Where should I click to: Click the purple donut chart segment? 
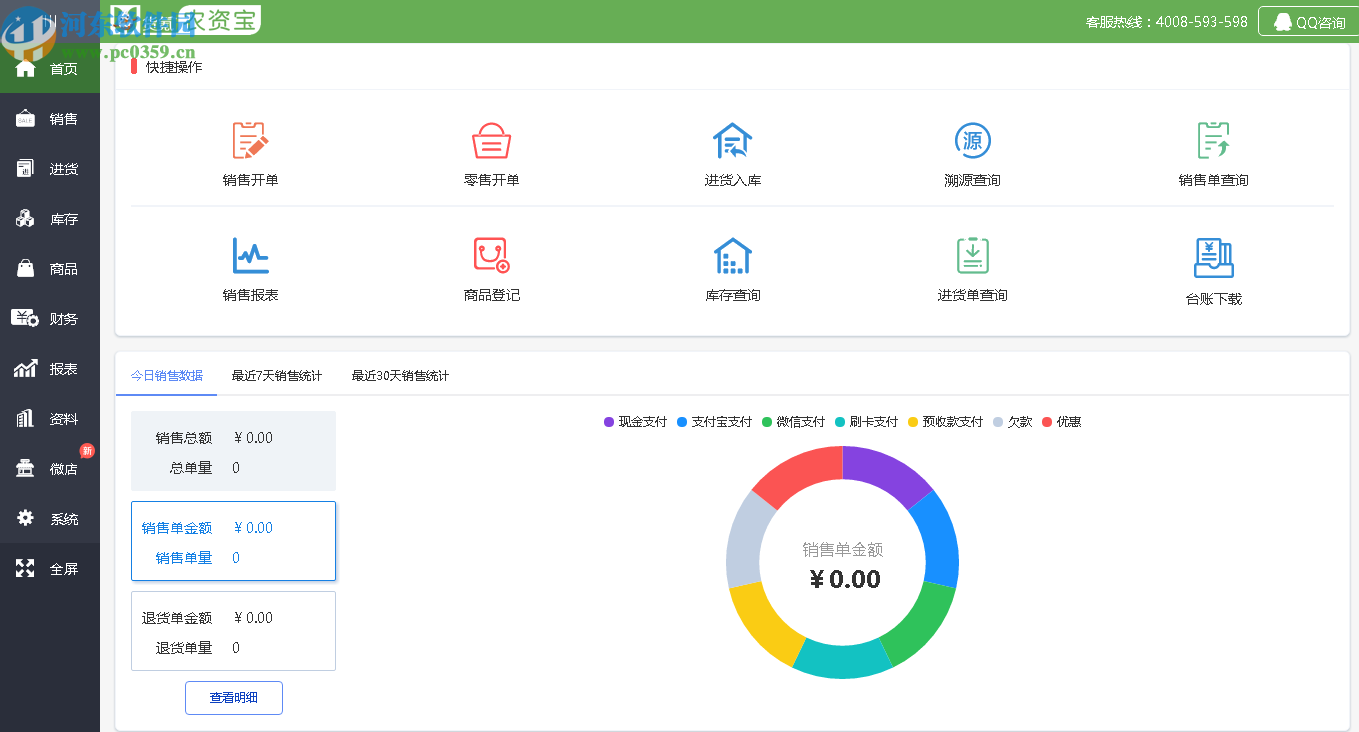click(886, 472)
